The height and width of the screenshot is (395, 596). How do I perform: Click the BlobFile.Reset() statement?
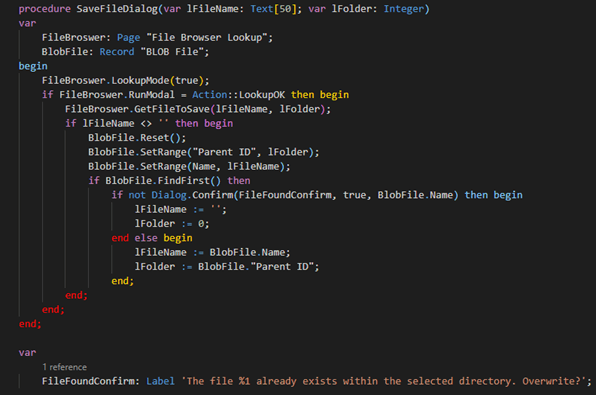137,138
